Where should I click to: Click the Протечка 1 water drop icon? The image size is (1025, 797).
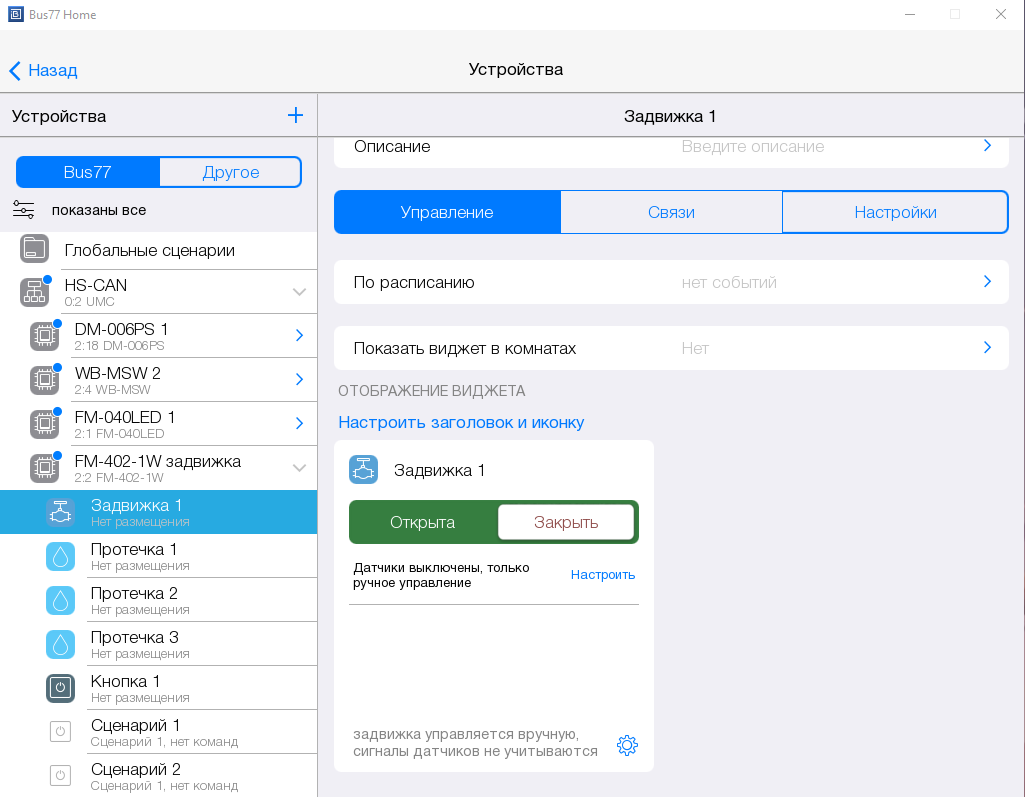click(61, 556)
